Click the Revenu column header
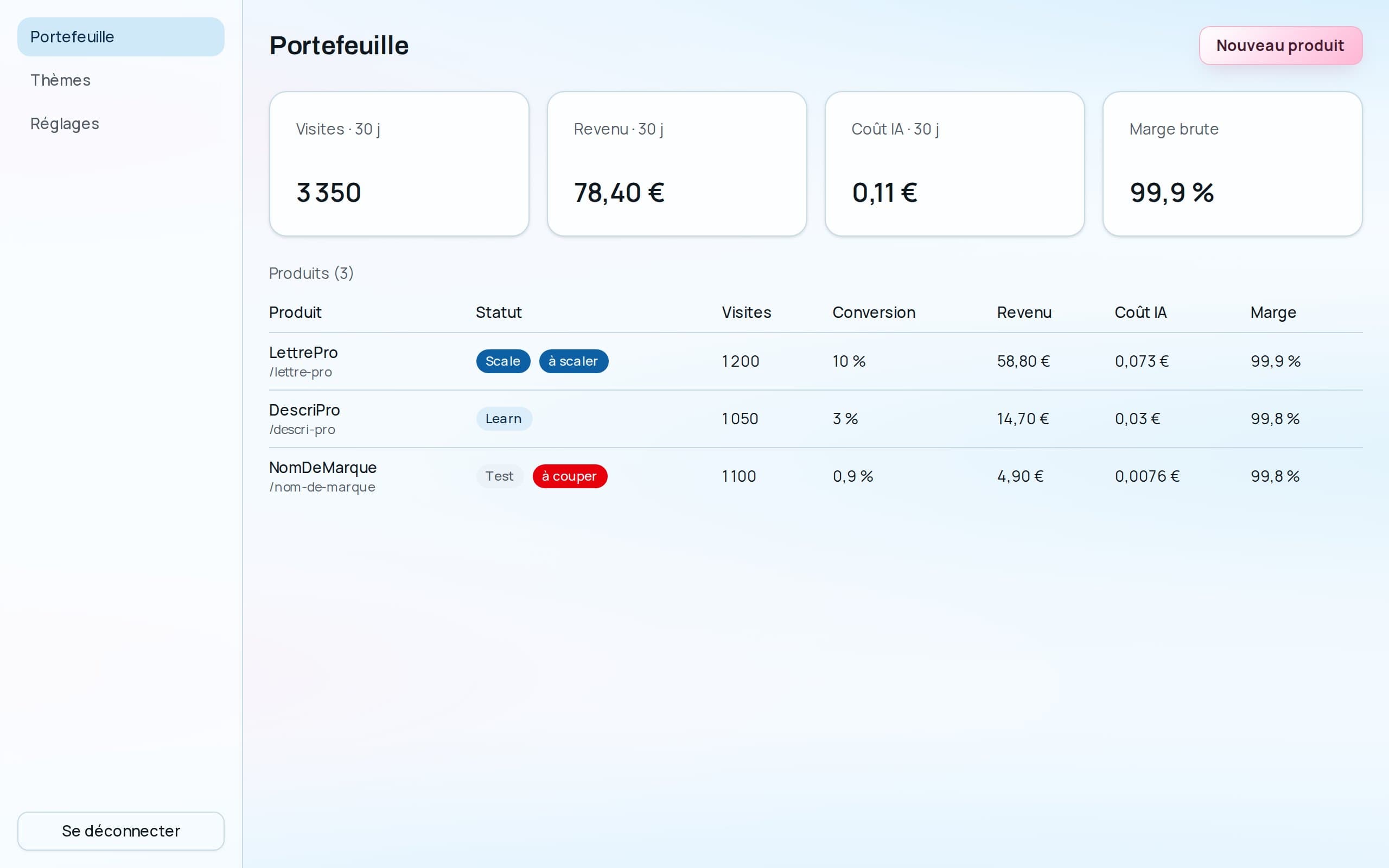Viewport: 1389px width, 868px height. [x=1024, y=312]
